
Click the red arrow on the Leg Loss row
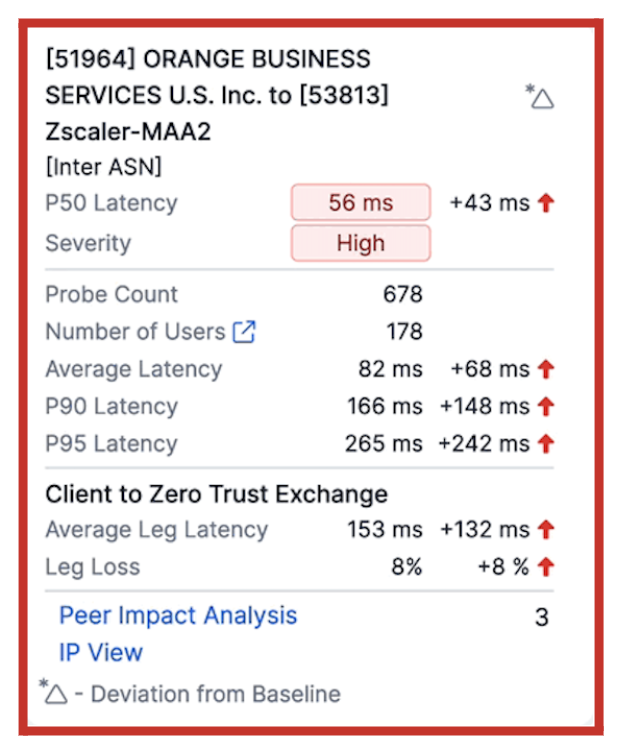tap(545, 567)
